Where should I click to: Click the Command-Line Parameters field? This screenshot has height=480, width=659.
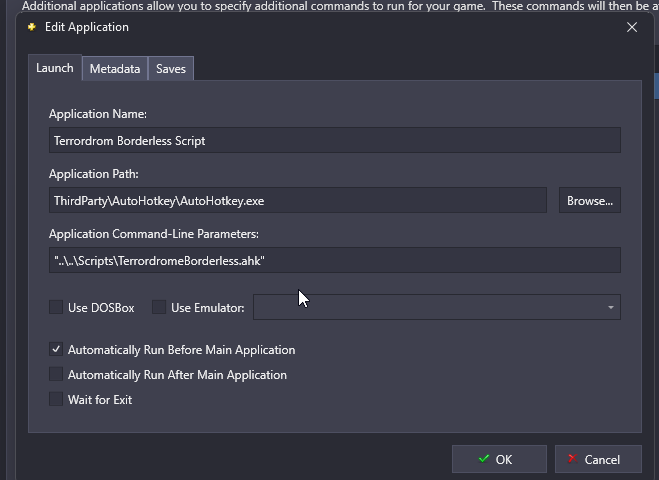point(334,261)
